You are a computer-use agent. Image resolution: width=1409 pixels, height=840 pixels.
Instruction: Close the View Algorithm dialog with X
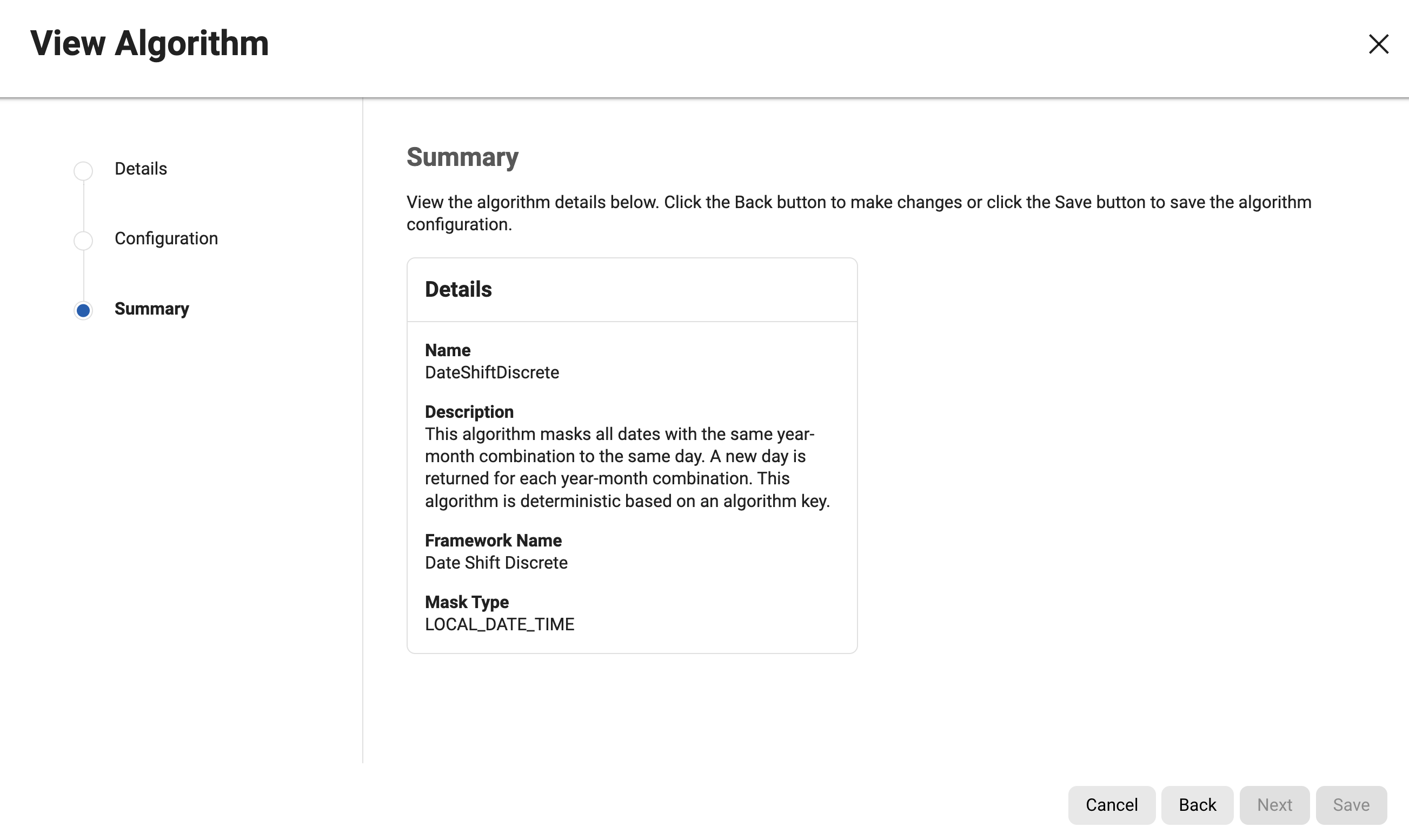pos(1378,44)
